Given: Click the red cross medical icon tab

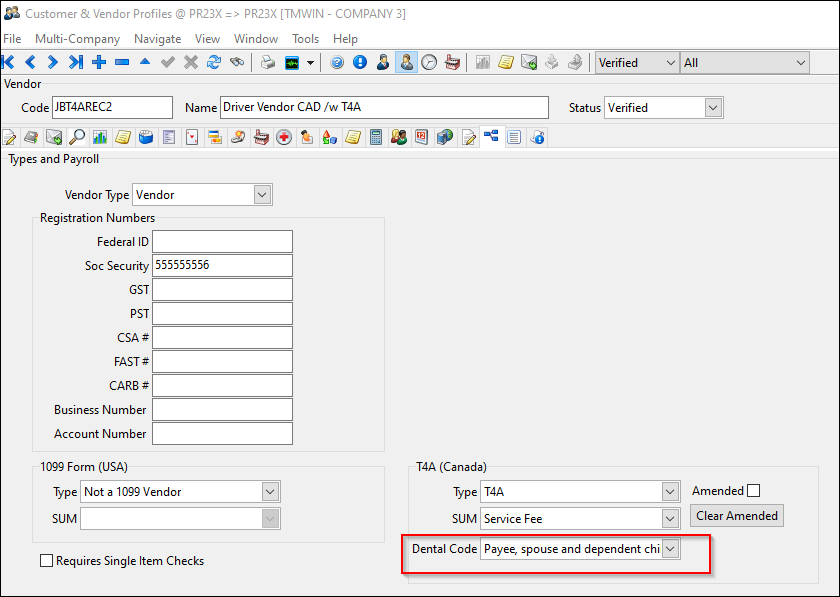Looking at the screenshot, I should 284,137.
